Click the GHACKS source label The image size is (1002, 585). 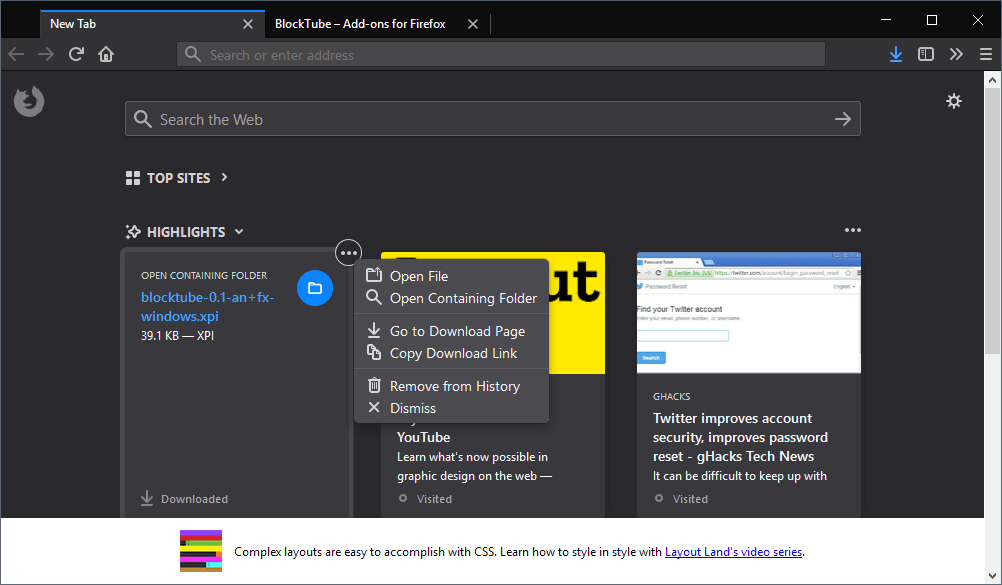pos(672,396)
